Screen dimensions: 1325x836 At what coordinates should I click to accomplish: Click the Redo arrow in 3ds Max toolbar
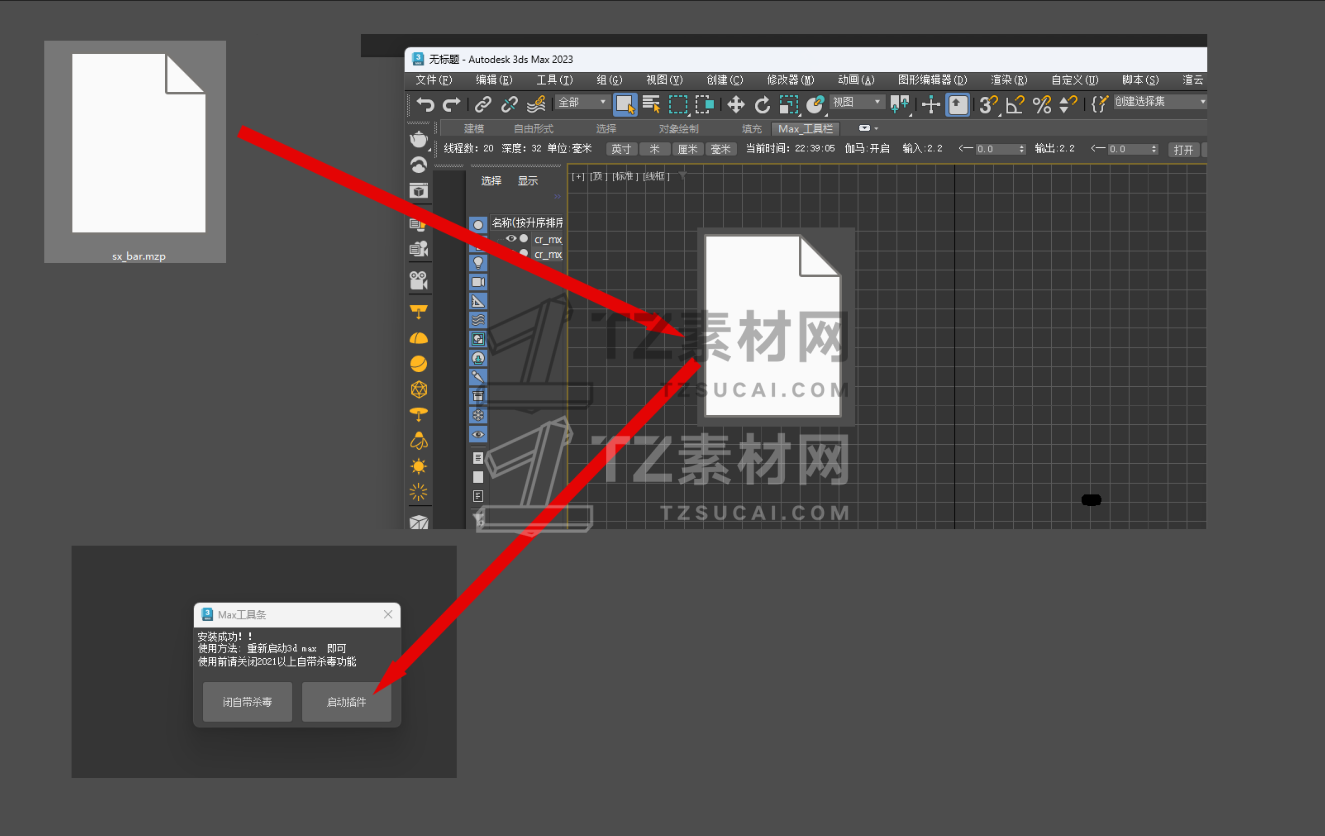(452, 104)
